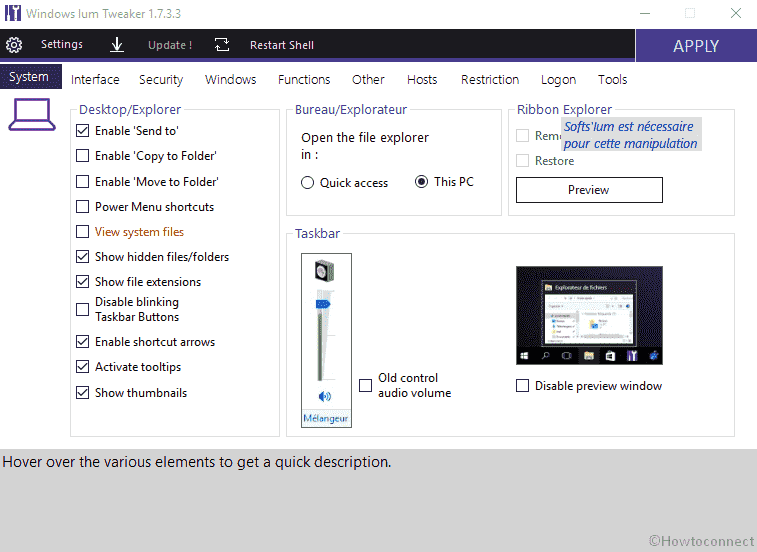Click the download arrow Update icon
The width and height of the screenshot is (757, 552).
(x=117, y=45)
